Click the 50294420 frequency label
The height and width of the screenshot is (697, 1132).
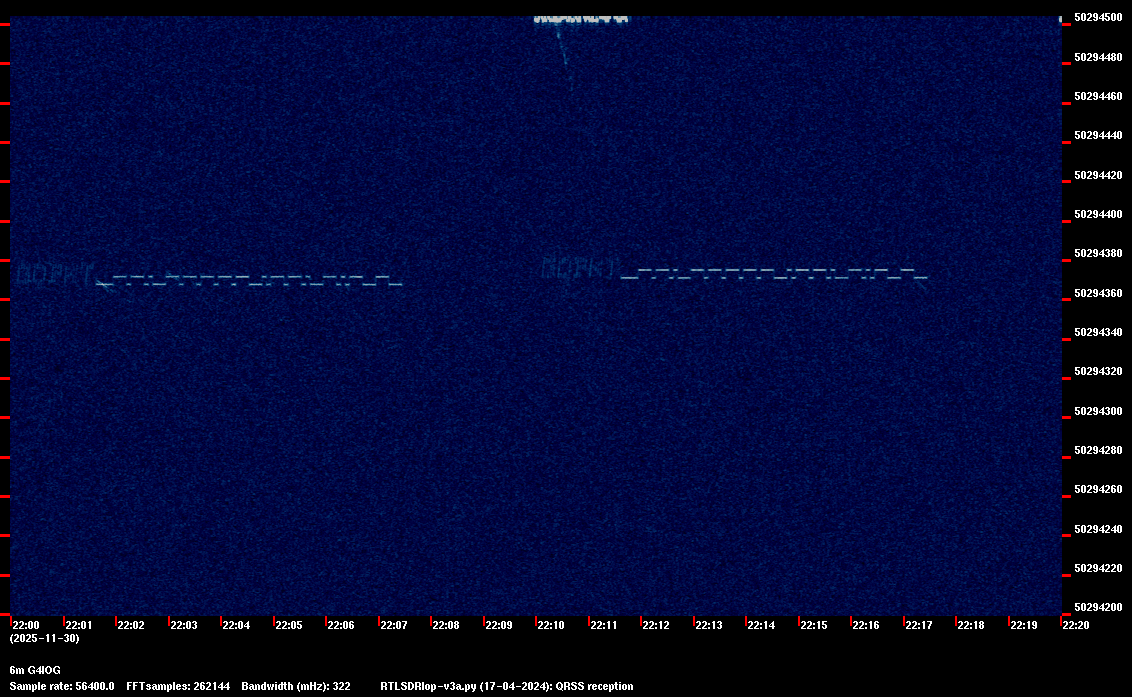[1098, 176]
